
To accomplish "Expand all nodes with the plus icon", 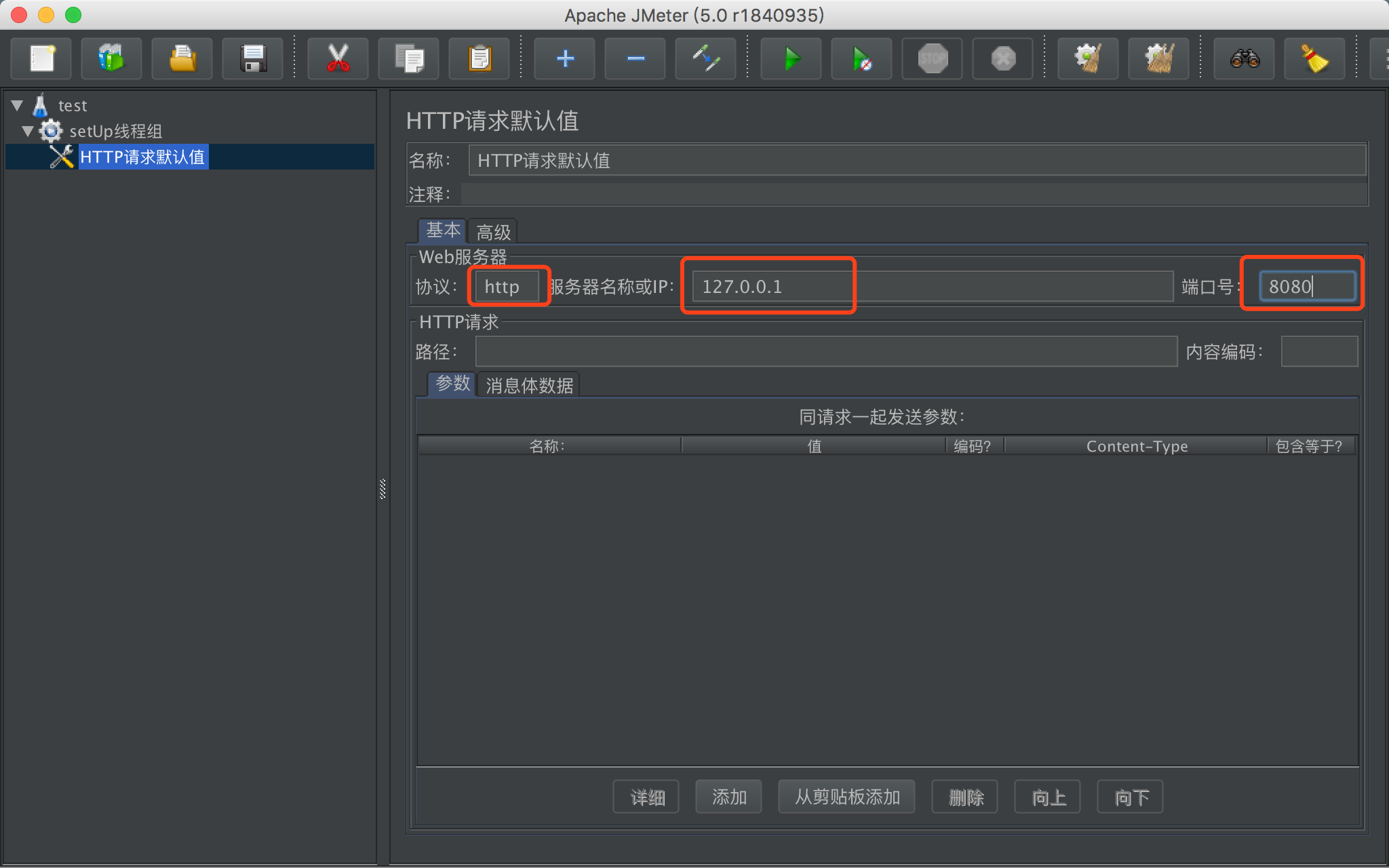I will click(x=565, y=58).
